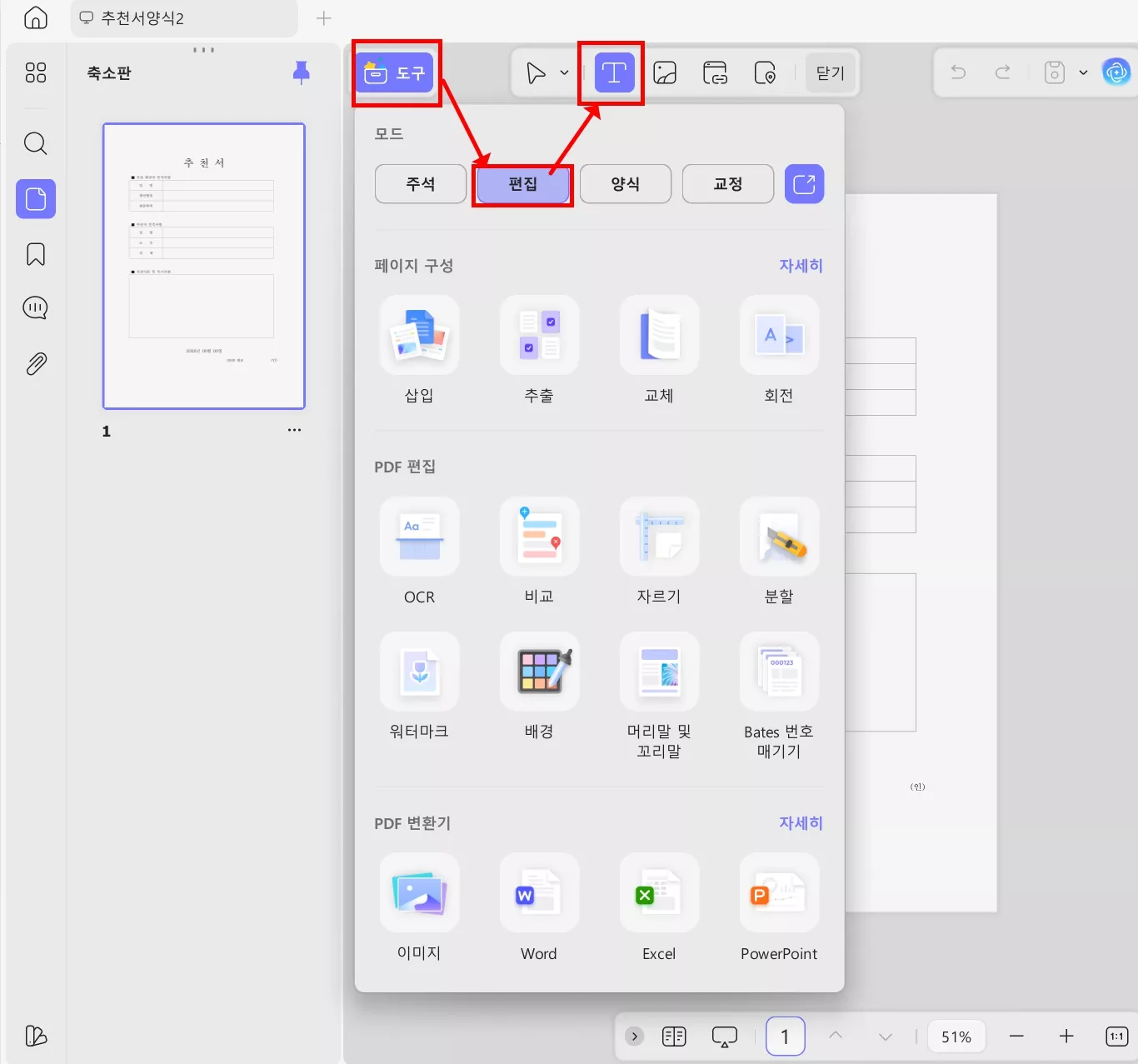The height and width of the screenshot is (1064, 1138).
Task: Zoom in with the plus button
Action: click(1066, 1037)
